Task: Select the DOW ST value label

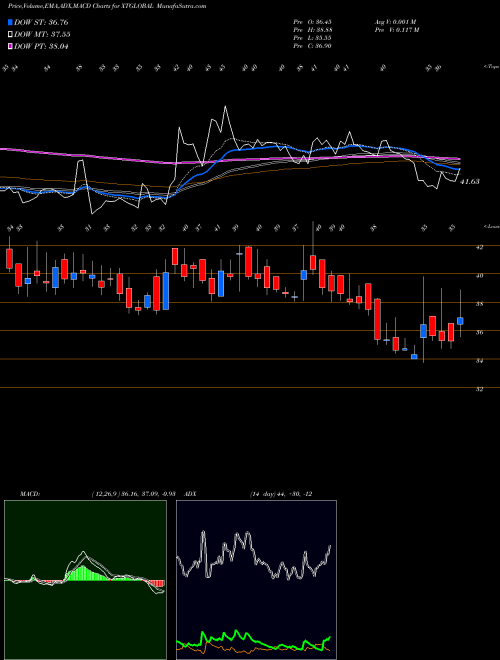Action: coord(41,22)
